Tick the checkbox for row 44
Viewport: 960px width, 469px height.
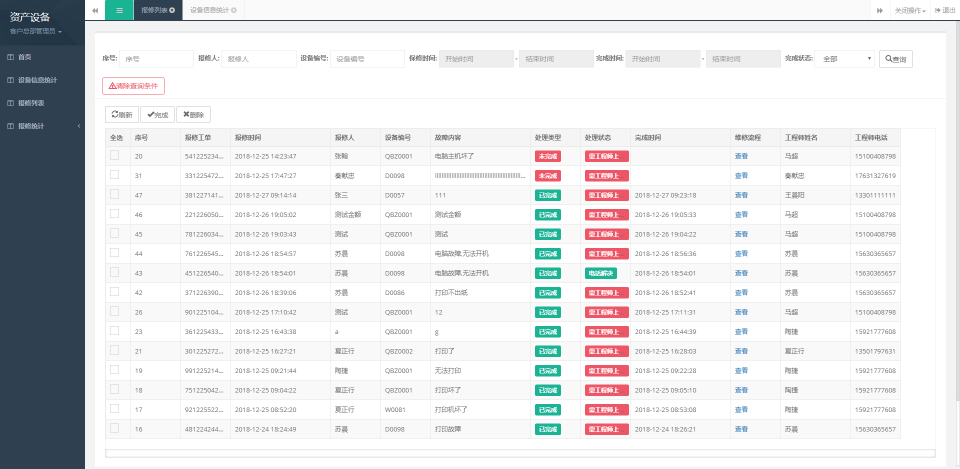coord(114,253)
